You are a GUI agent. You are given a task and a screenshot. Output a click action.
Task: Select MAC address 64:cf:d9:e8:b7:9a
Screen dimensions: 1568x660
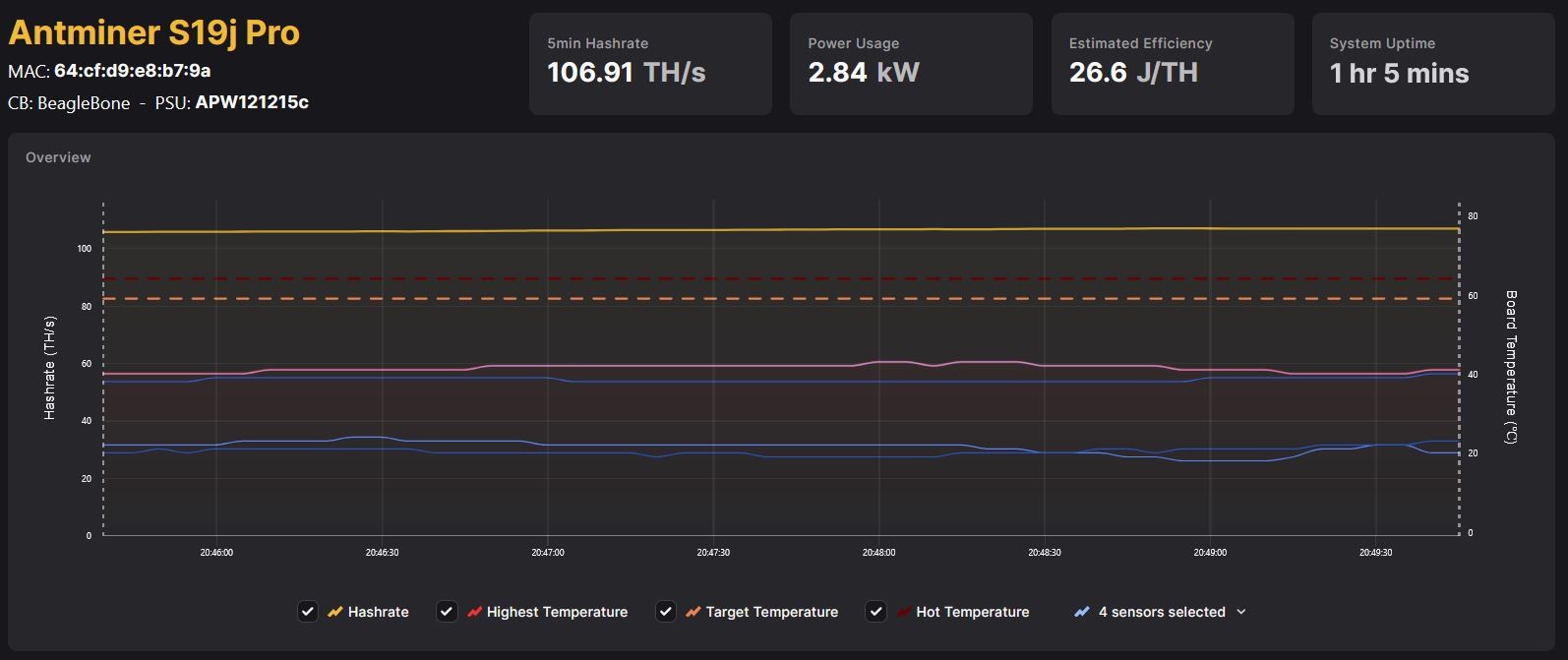click(132, 71)
